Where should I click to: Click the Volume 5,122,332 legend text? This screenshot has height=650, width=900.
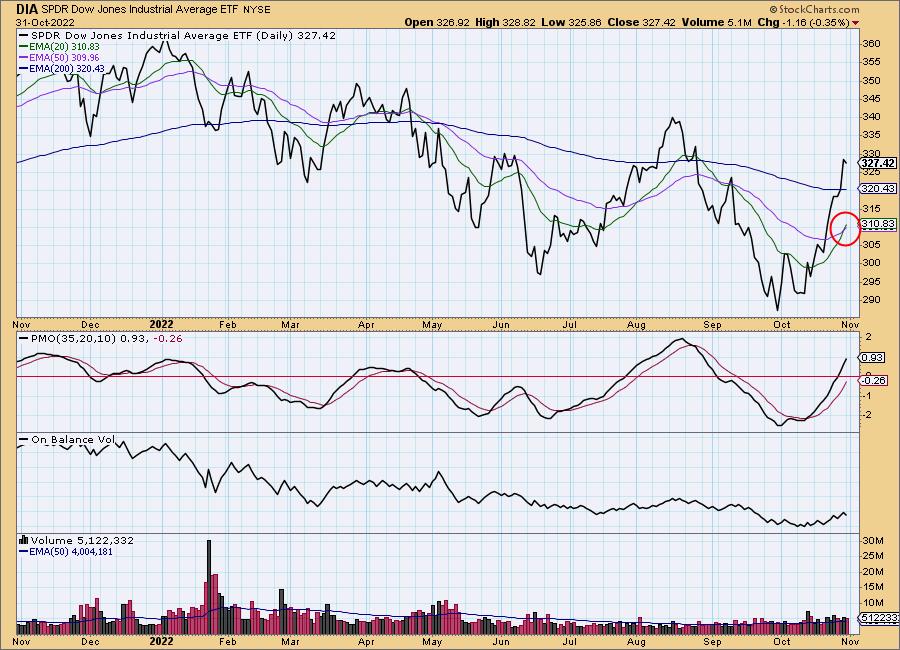[82, 540]
